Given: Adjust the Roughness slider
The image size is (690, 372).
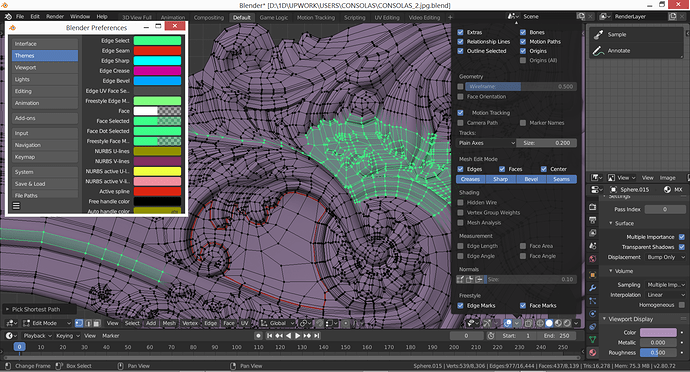Looking at the screenshot, I should click(658, 353).
